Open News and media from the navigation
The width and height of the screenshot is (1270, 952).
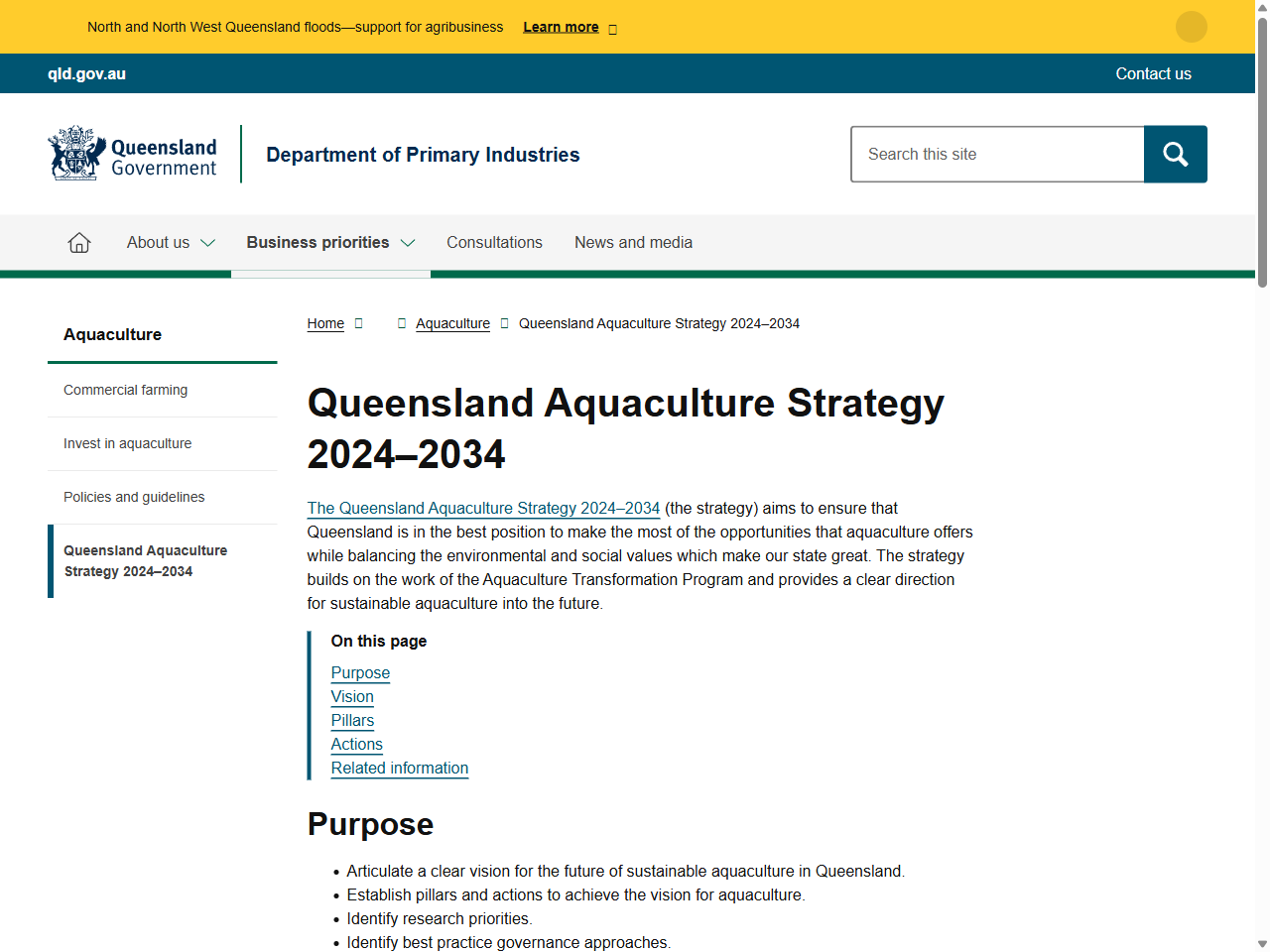633,242
